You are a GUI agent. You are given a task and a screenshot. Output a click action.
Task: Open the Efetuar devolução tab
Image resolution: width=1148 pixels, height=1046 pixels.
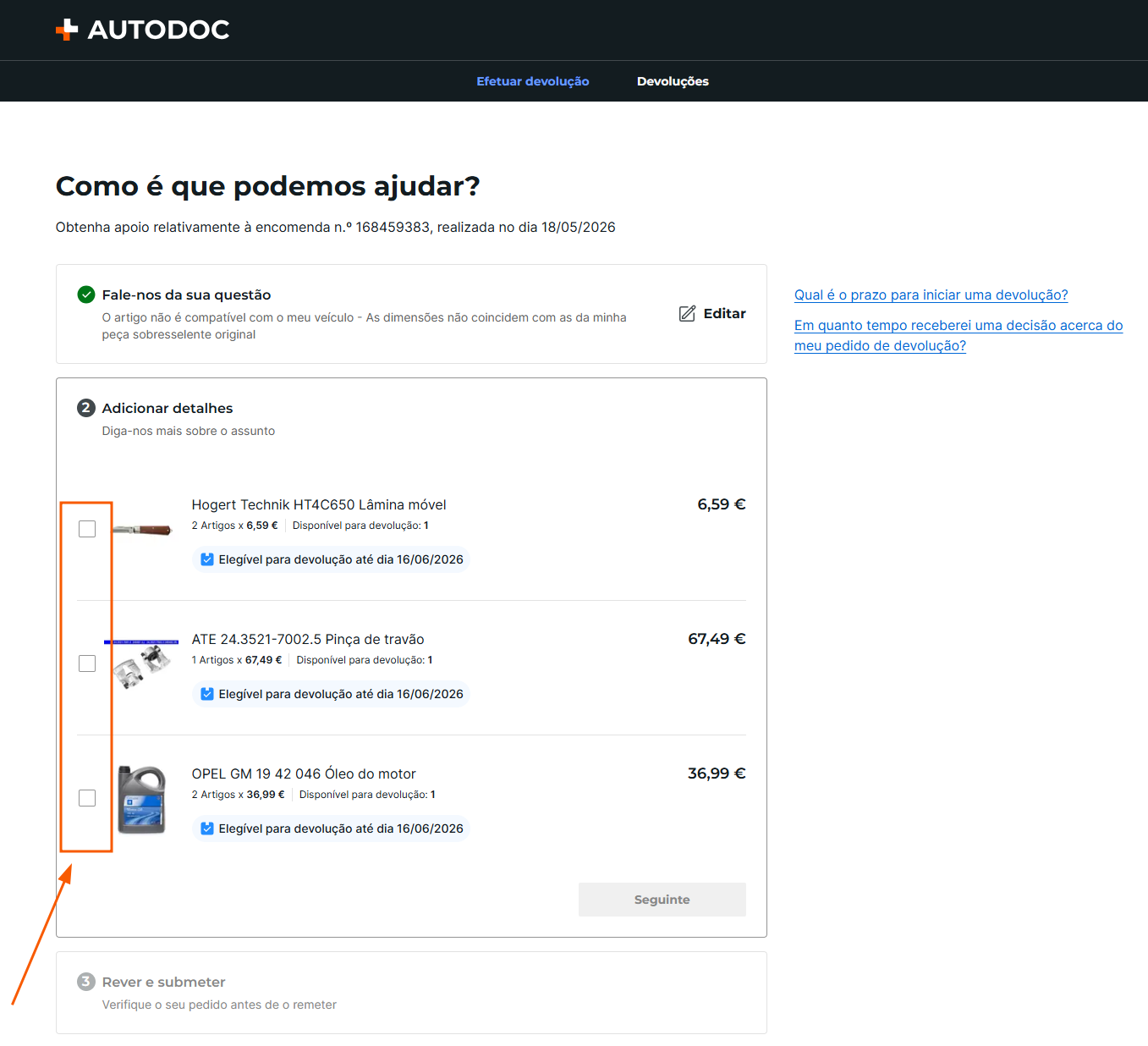coord(533,81)
